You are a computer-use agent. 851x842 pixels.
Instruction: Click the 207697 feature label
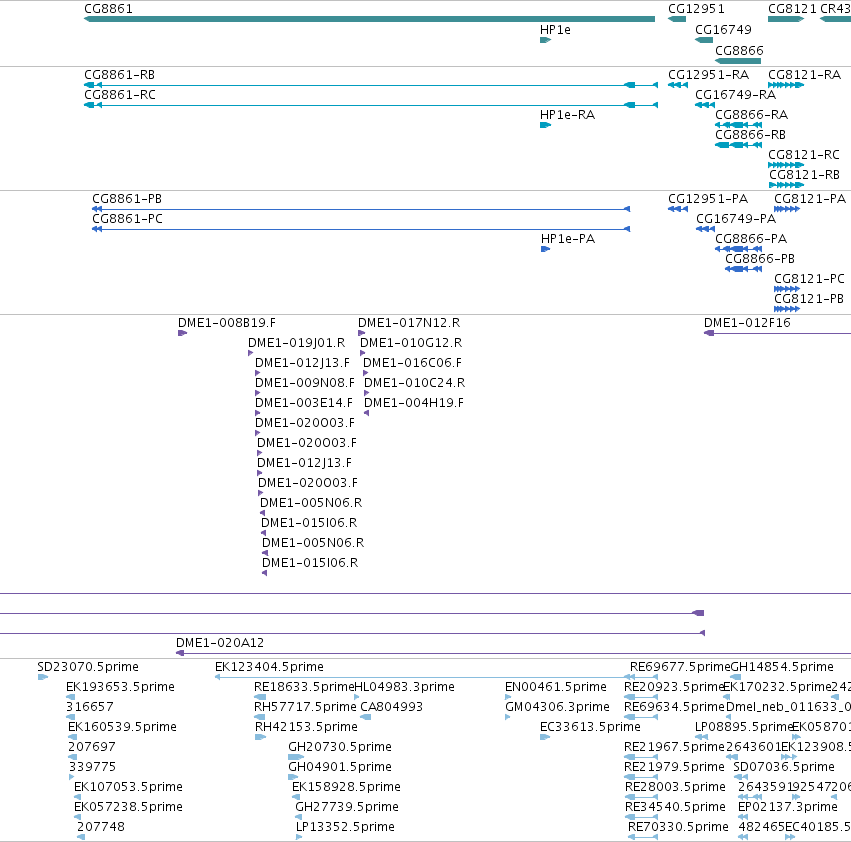(91, 747)
